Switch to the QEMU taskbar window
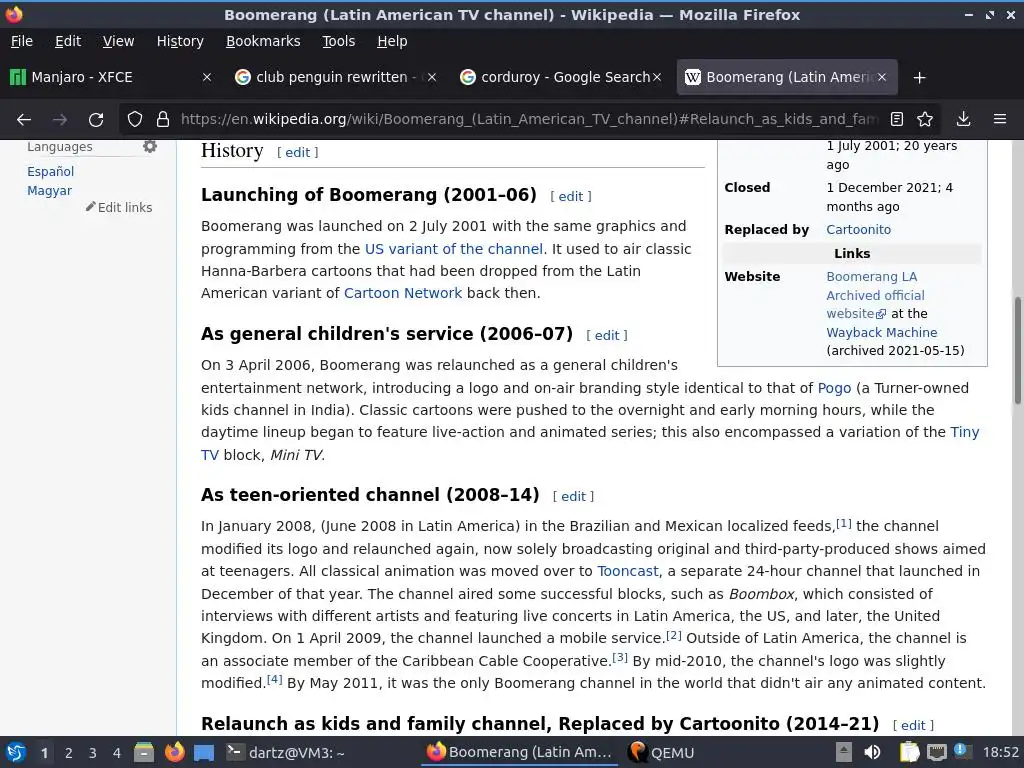 point(661,752)
